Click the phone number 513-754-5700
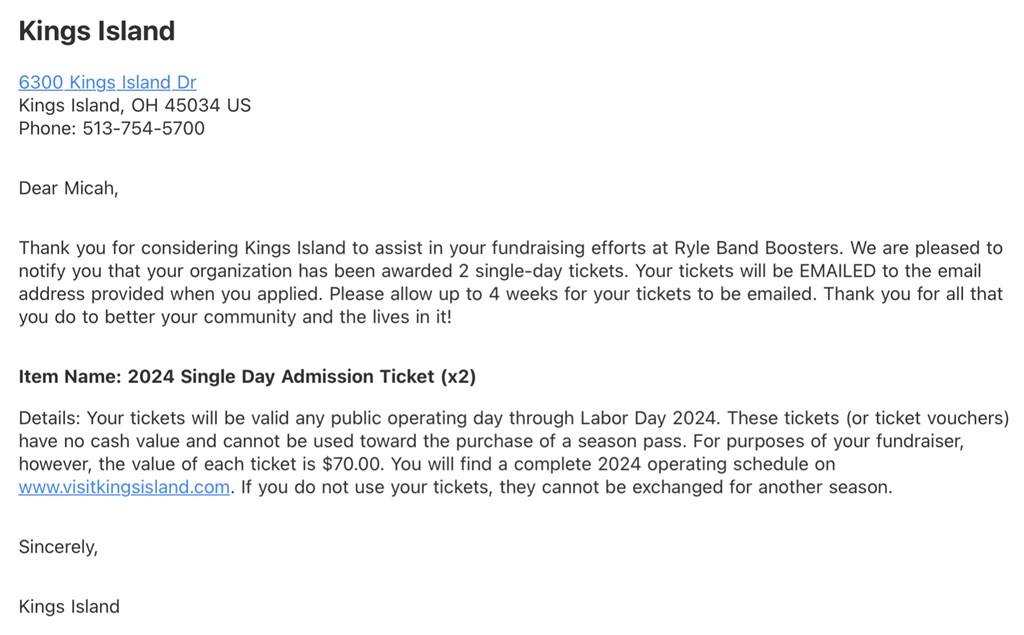This screenshot has width=1024, height=635. point(143,128)
